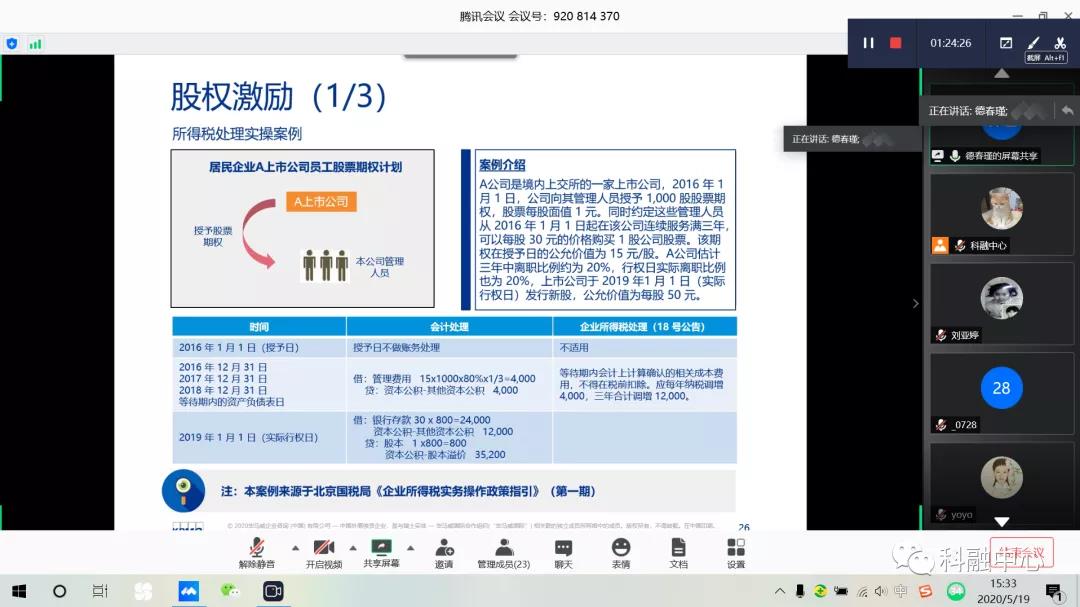Image resolution: width=1080 pixels, height=607 pixels.
Task: Select 刘亚婷 participant video thumbnail
Action: 1001,300
